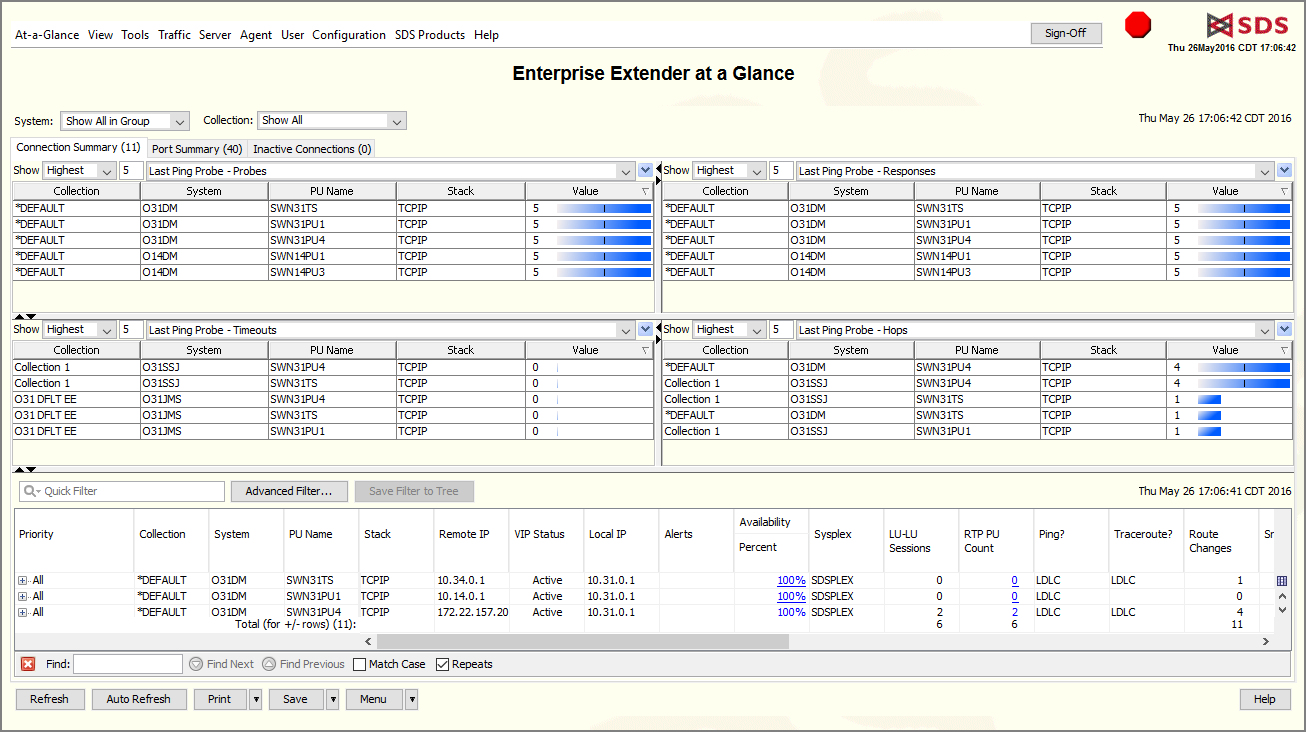Open the At-a-Glance menu
1306x732 pixels.
tap(47, 35)
